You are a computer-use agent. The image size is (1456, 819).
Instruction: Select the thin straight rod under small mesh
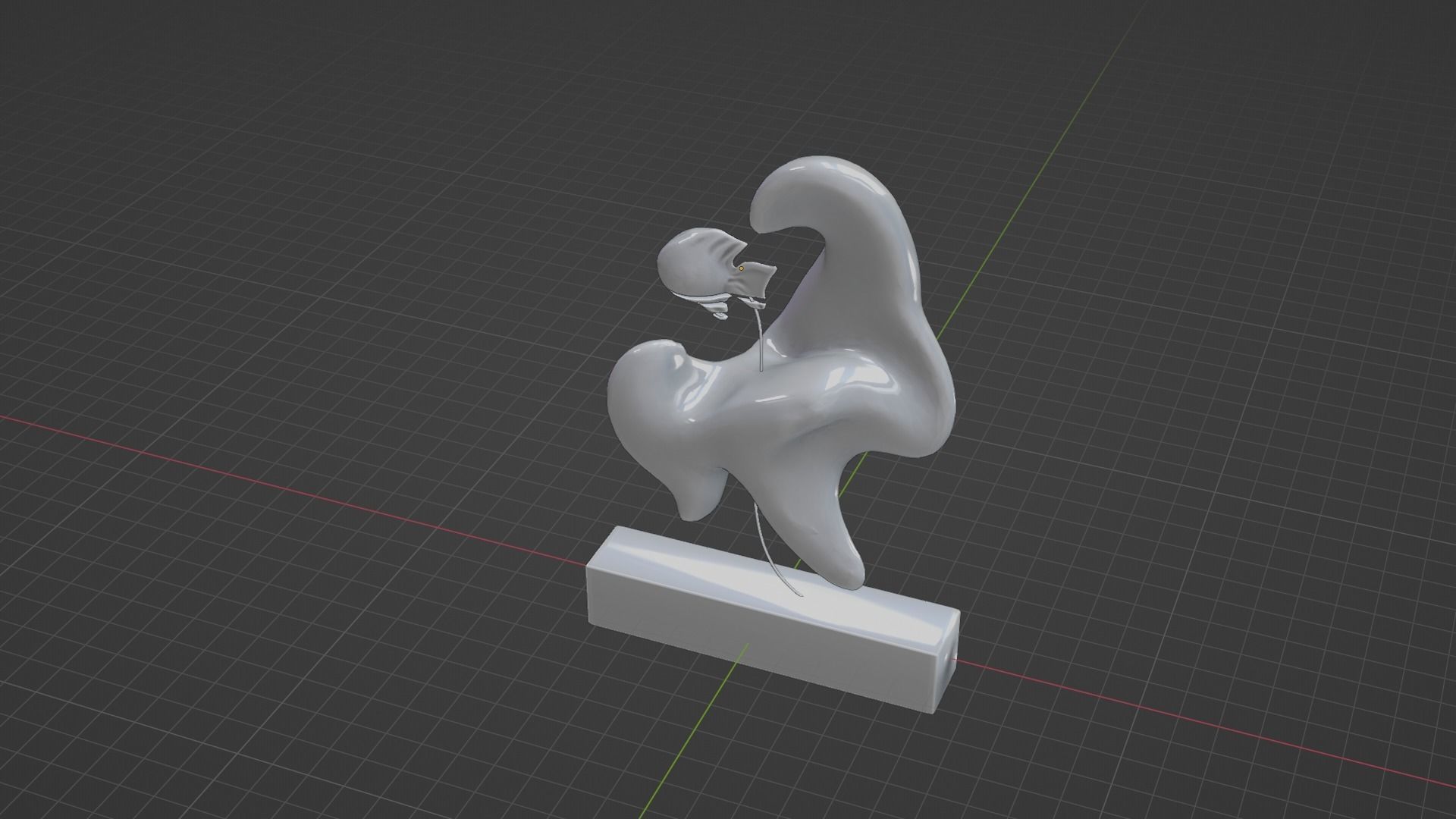coord(760,339)
